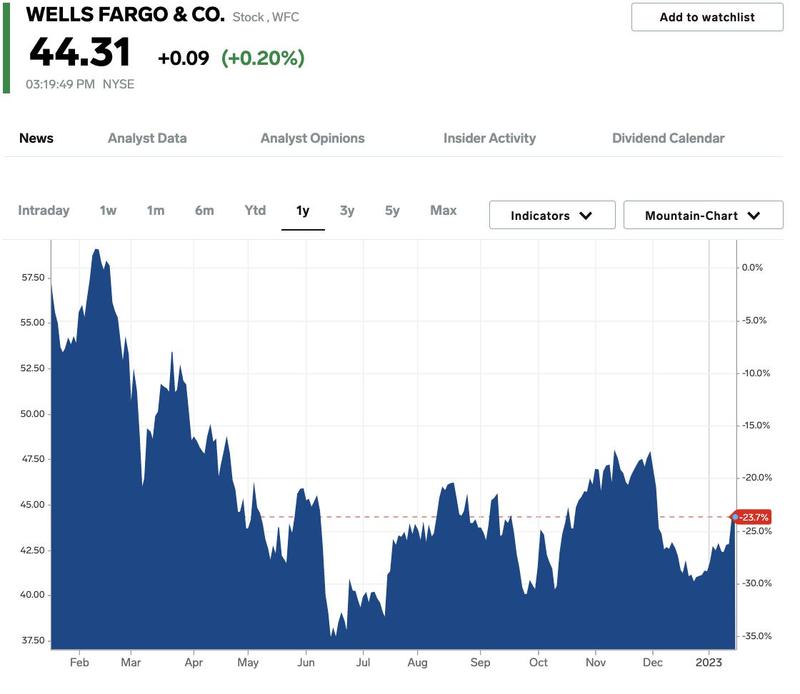The height and width of the screenshot is (694, 800).
Task: Open the Dividend Calendar tab
Action: click(668, 138)
